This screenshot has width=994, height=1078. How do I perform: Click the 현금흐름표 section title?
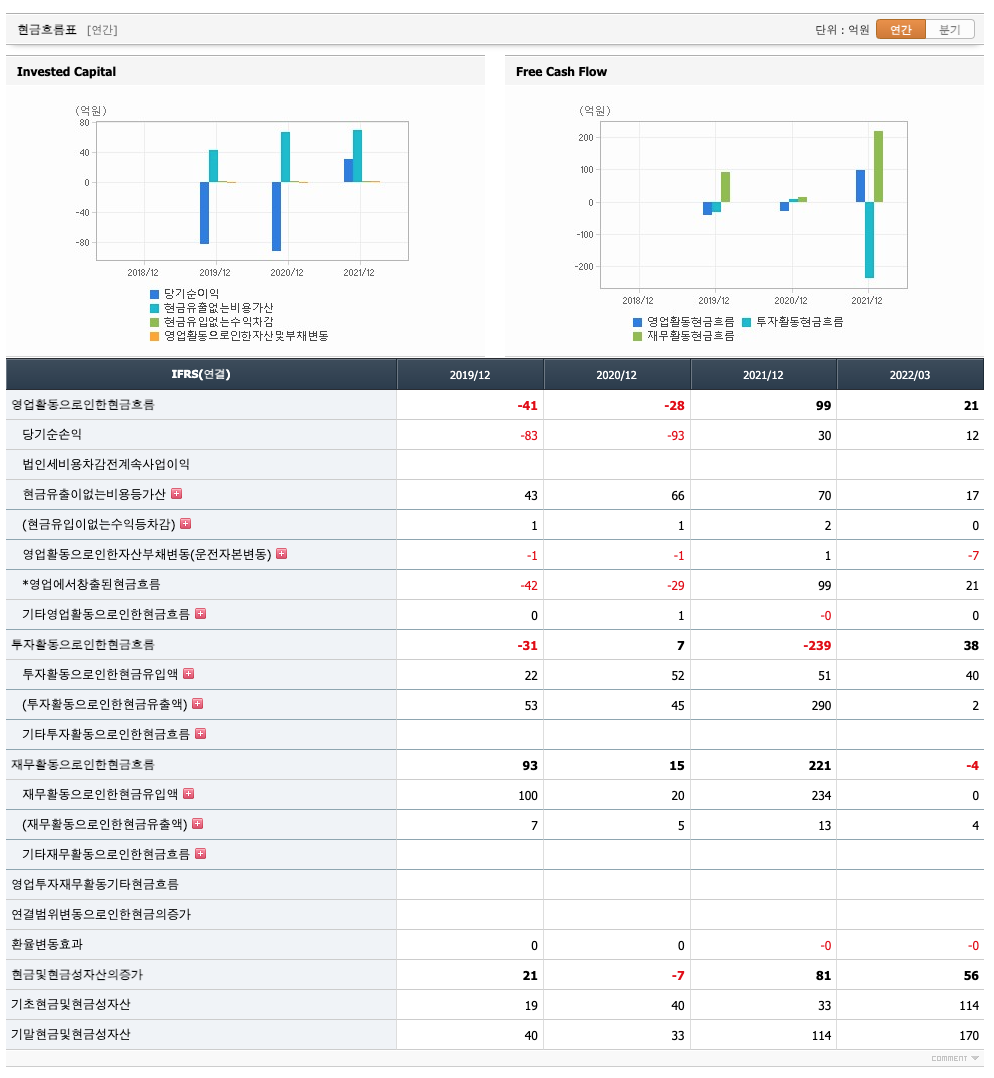(47, 30)
